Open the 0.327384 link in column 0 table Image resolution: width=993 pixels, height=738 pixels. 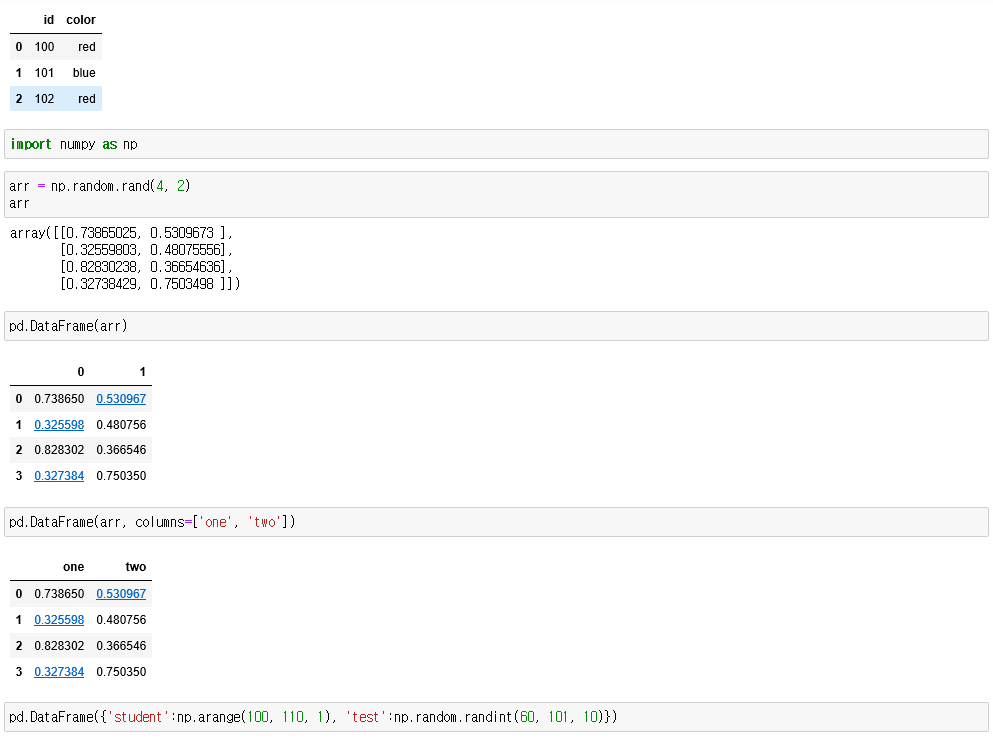point(59,476)
